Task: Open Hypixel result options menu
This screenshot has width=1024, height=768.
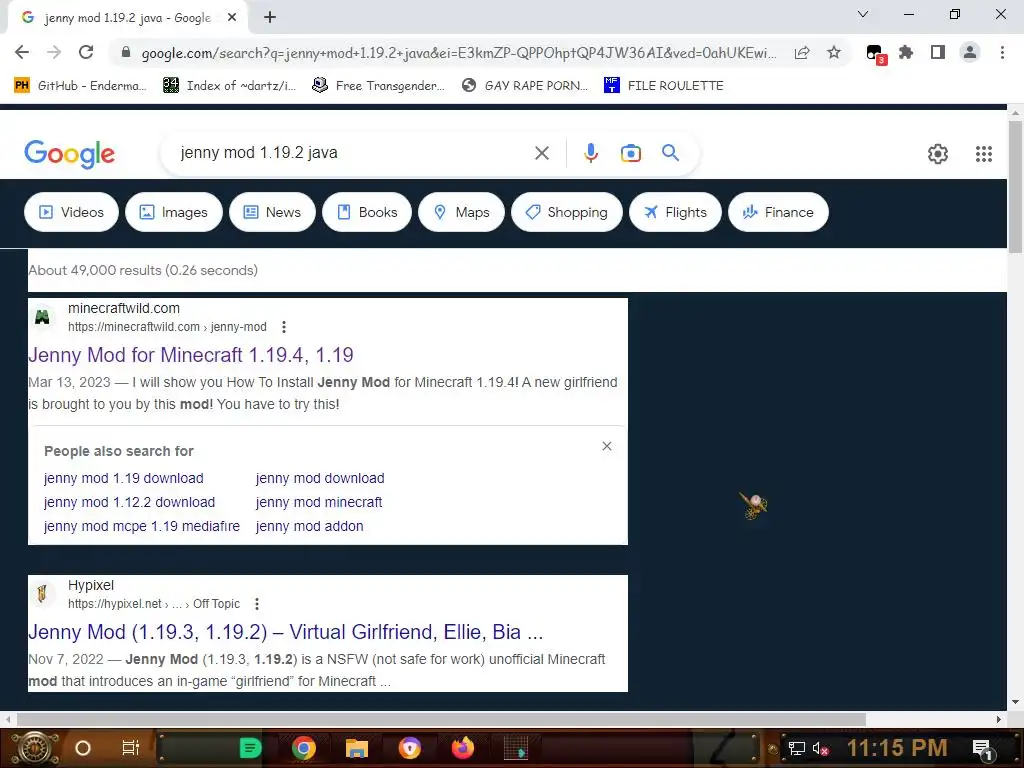Action: 257,603
